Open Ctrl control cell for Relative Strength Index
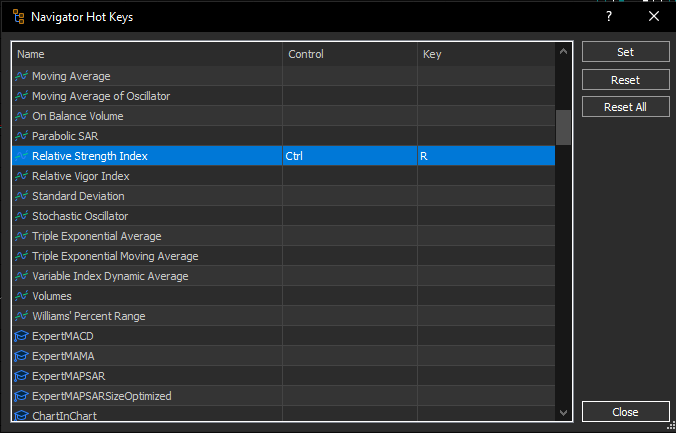This screenshot has width=676, height=433. pos(349,156)
